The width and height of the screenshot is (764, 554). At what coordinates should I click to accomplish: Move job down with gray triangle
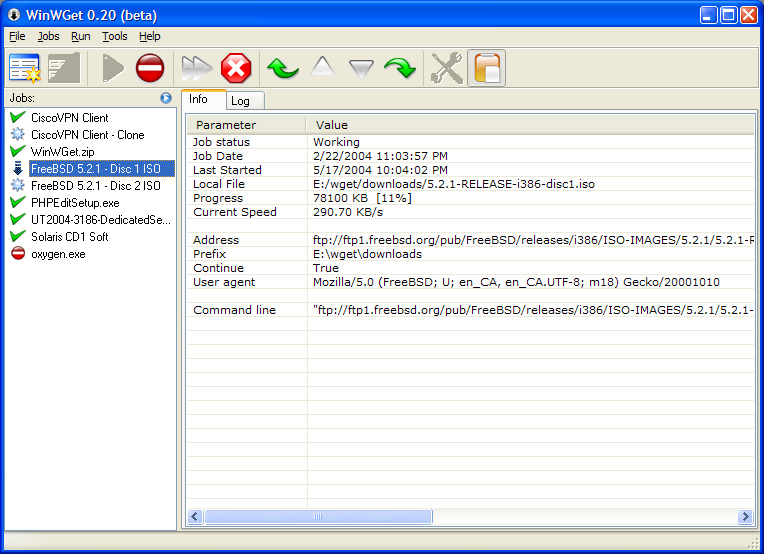coord(361,69)
